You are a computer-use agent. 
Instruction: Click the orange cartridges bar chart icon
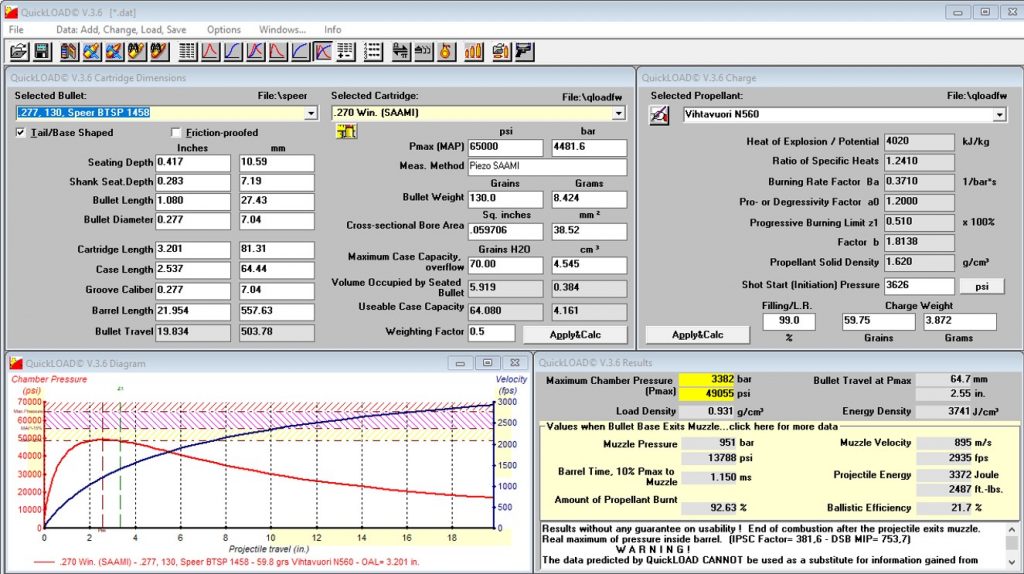coord(473,52)
